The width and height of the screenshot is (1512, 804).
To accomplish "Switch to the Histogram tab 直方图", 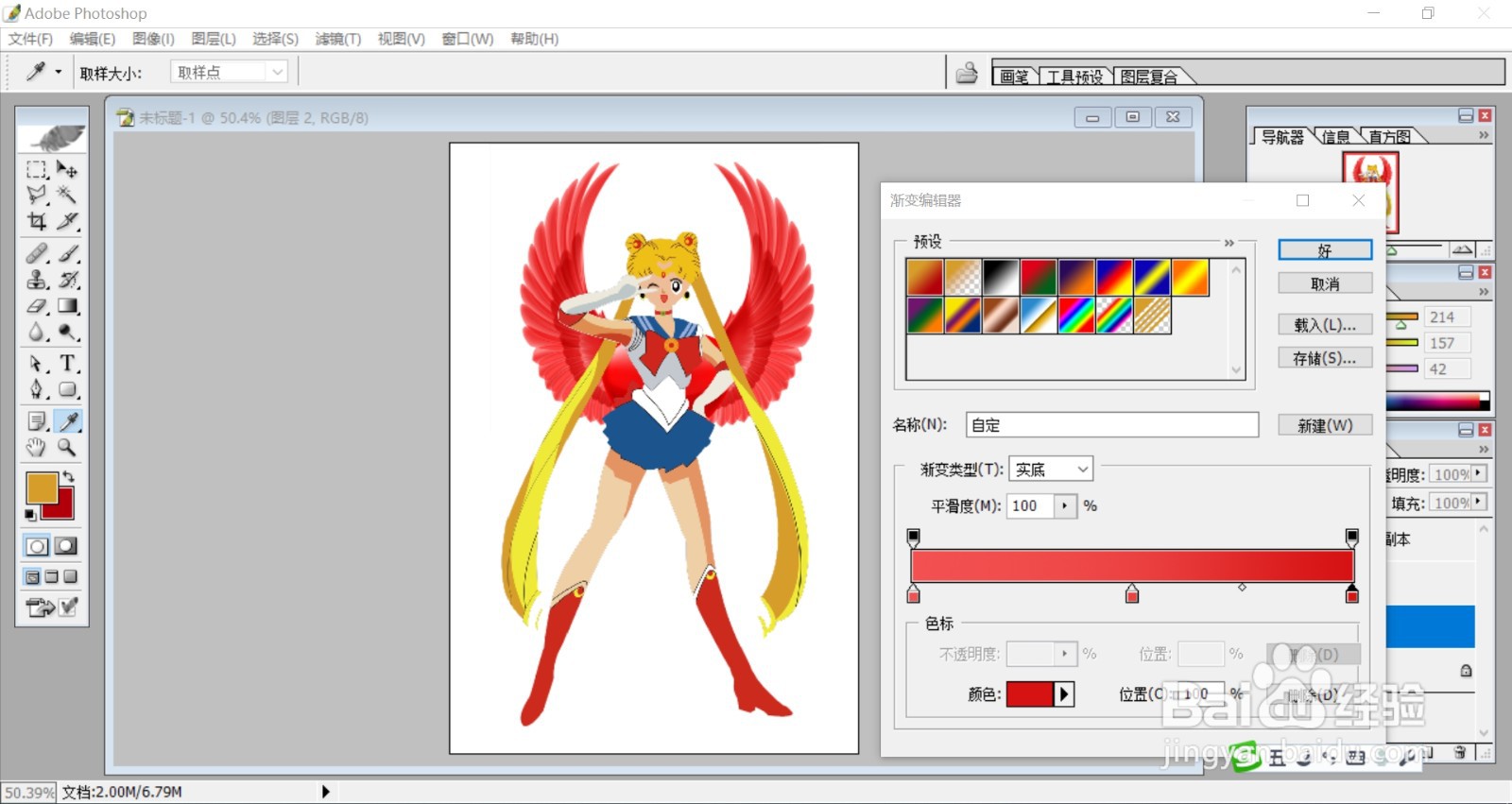I will [1390, 137].
